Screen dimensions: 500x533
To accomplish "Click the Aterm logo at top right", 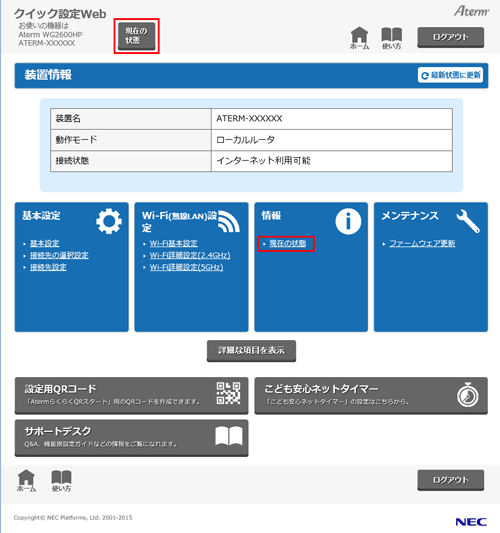I will 471,11.
